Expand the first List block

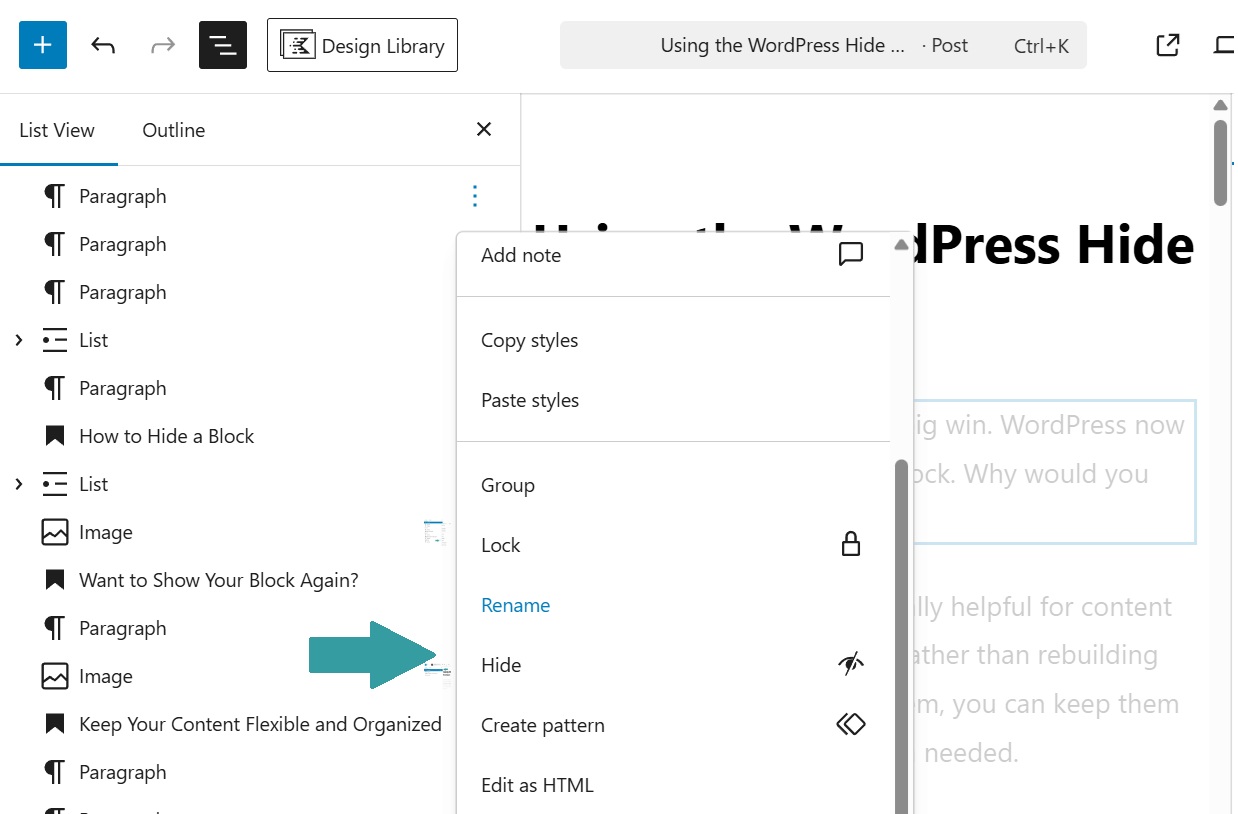tap(19, 340)
